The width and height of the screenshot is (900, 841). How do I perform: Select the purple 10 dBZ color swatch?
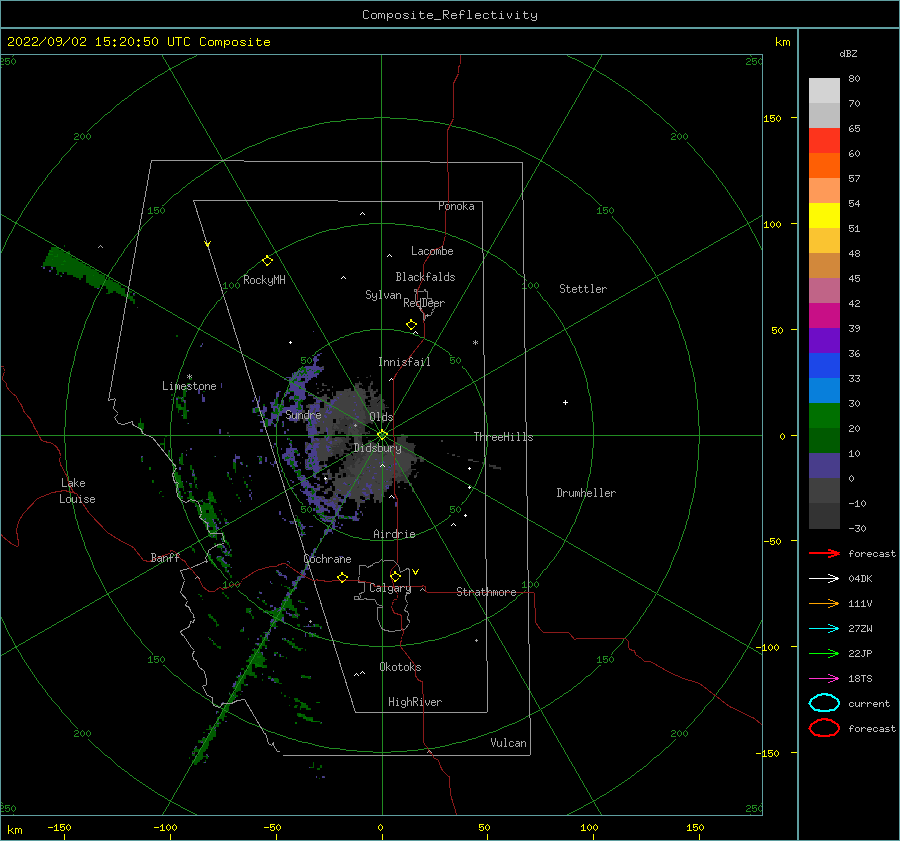coord(824,465)
